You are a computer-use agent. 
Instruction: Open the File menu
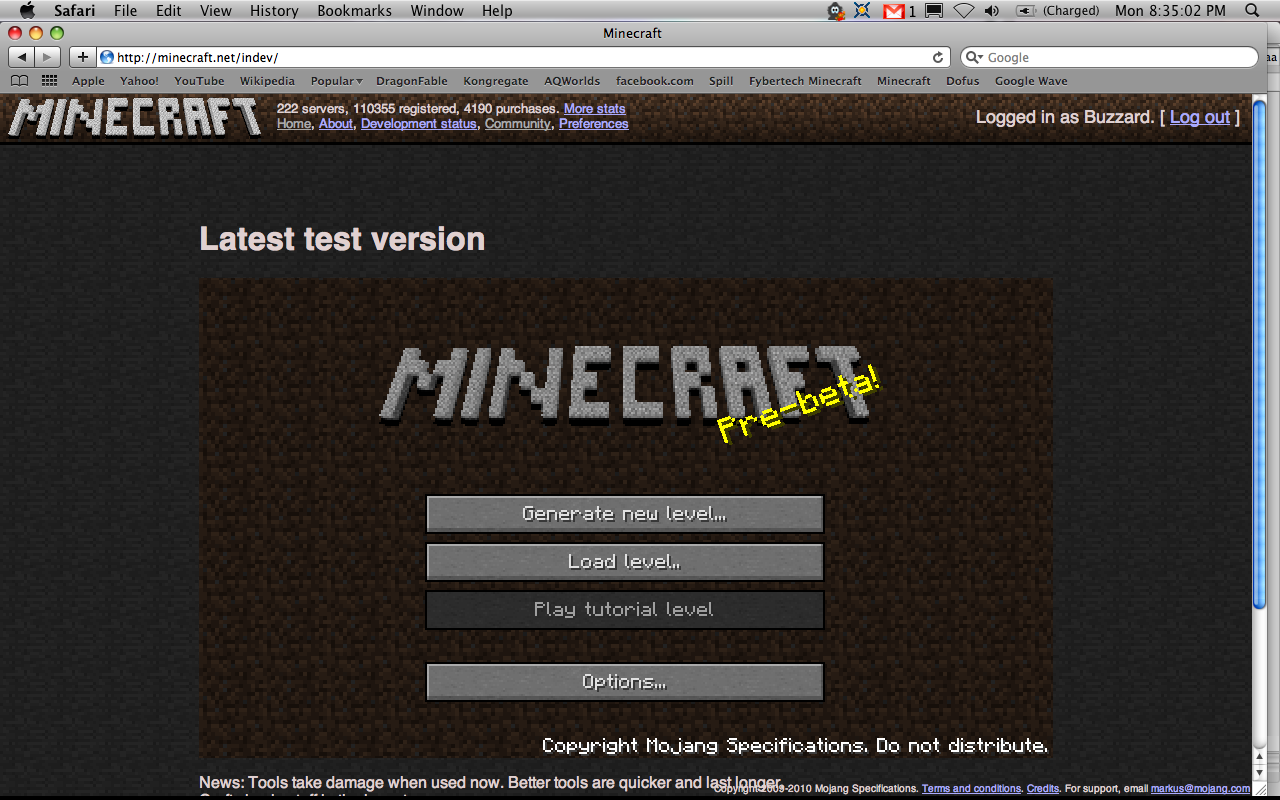click(125, 11)
